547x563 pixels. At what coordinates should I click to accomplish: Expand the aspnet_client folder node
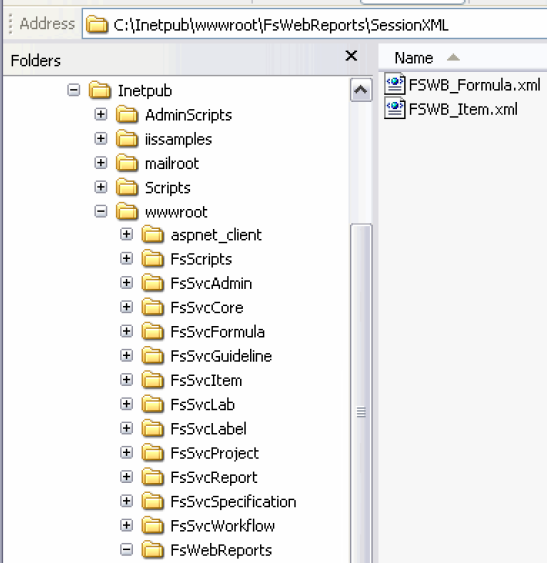(126, 234)
